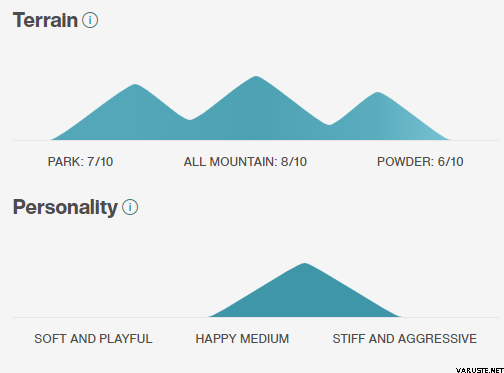504x373 pixels.
Task: Click the VARUSTE.NET watermark
Action: [x=480, y=370]
